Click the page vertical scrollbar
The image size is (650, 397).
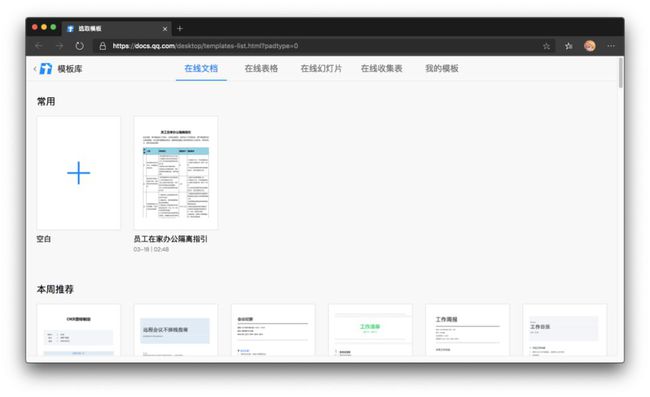(x=621, y=73)
